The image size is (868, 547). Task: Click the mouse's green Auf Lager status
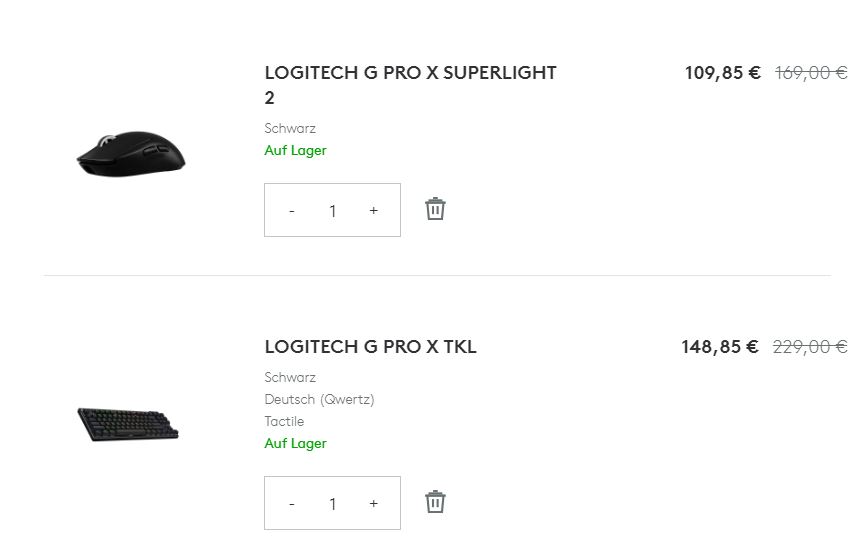click(x=295, y=151)
